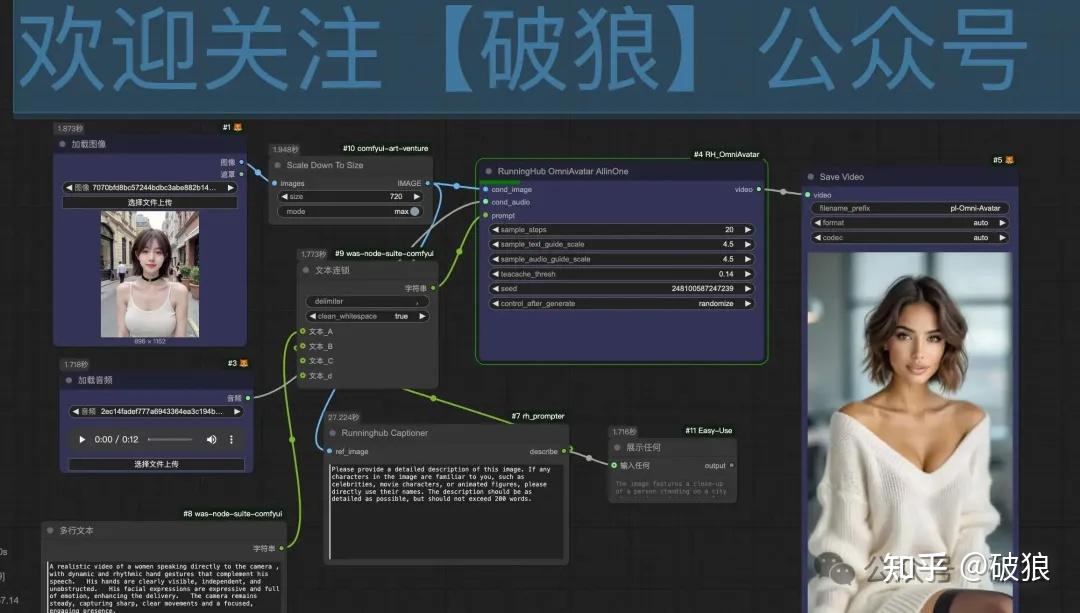Open the three-dot menu in the audio player
This screenshot has width=1080, height=613.
click(232, 440)
